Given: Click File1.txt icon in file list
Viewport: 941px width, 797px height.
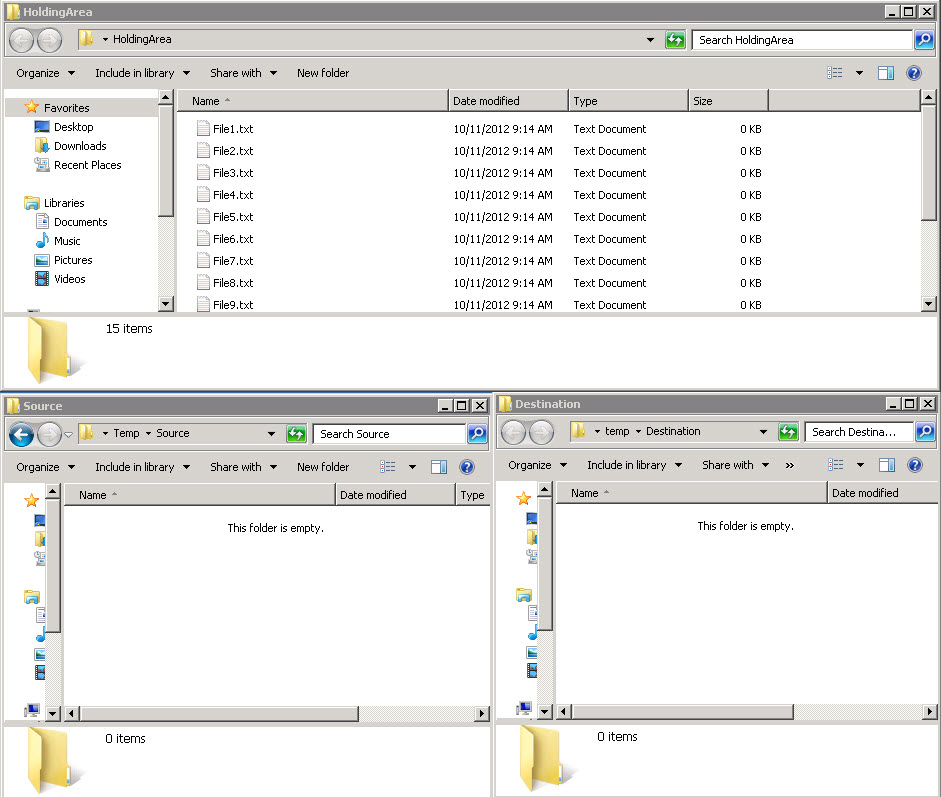Looking at the screenshot, I should (203, 129).
